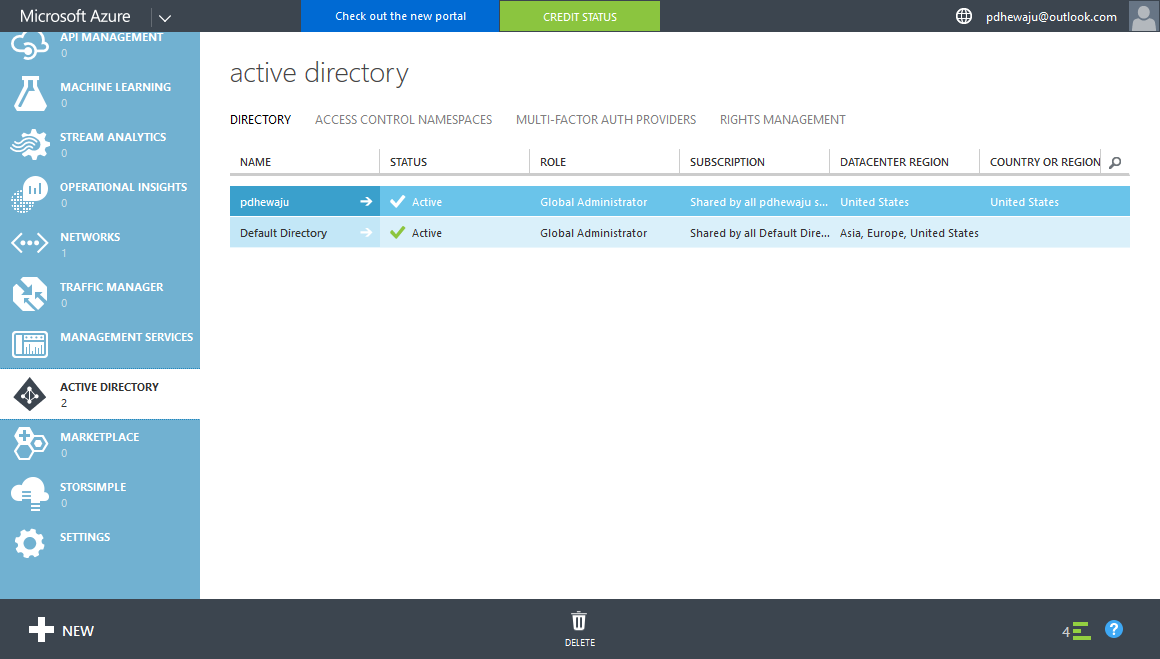Open the user avatar picture

click(1144, 16)
